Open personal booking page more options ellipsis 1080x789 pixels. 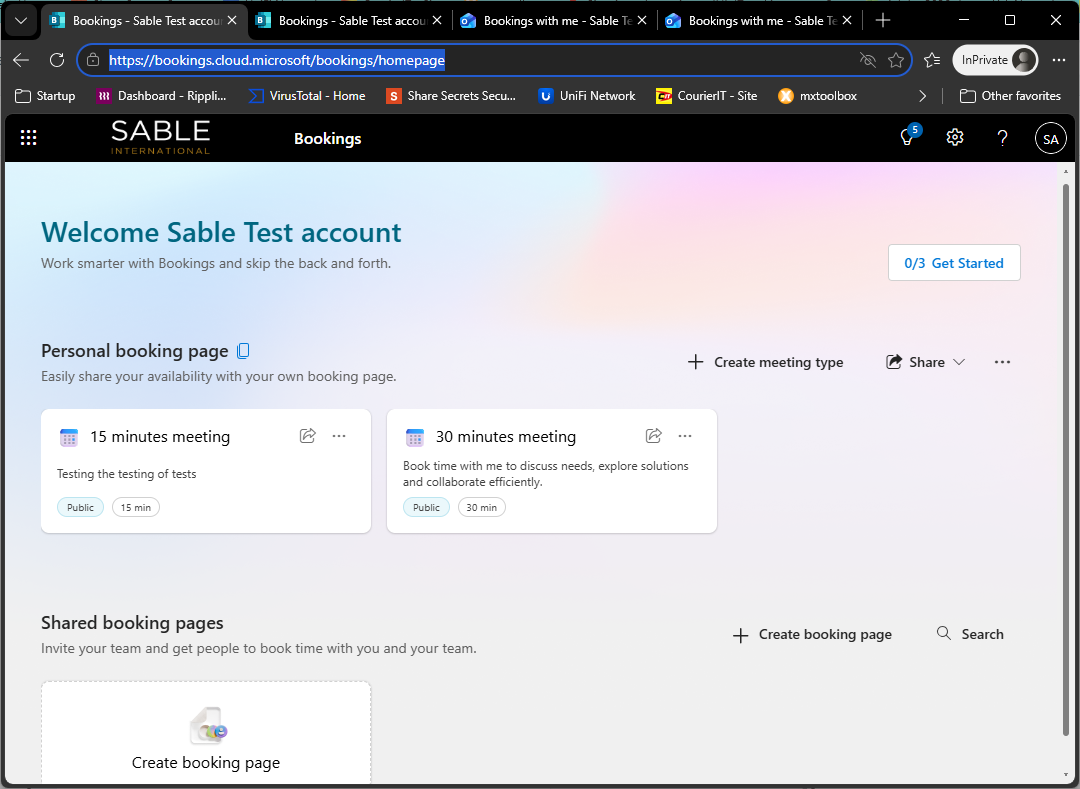(1002, 362)
